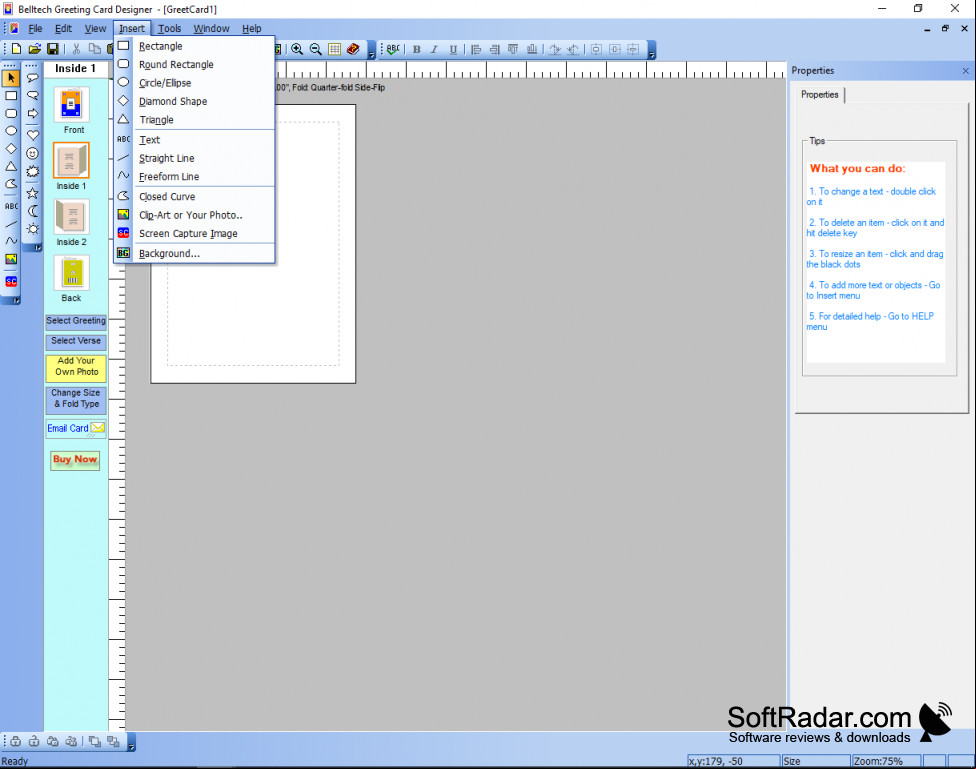Choose the diamond tool in left toolbox
This screenshot has height=769, width=976.
click(x=11, y=148)
